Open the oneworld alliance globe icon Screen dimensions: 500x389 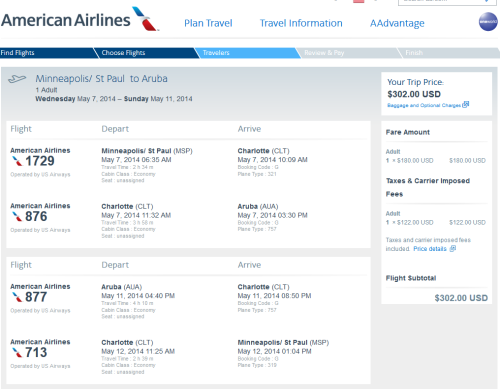click(x=488, y=22)
